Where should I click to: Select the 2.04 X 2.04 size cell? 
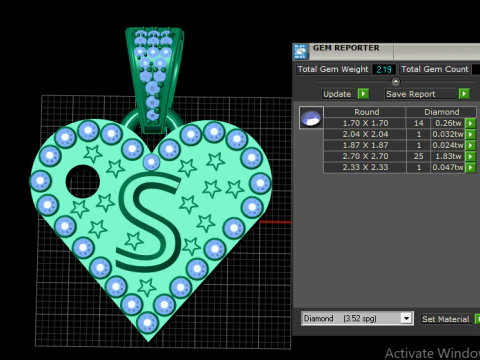[x=365, y=134]
